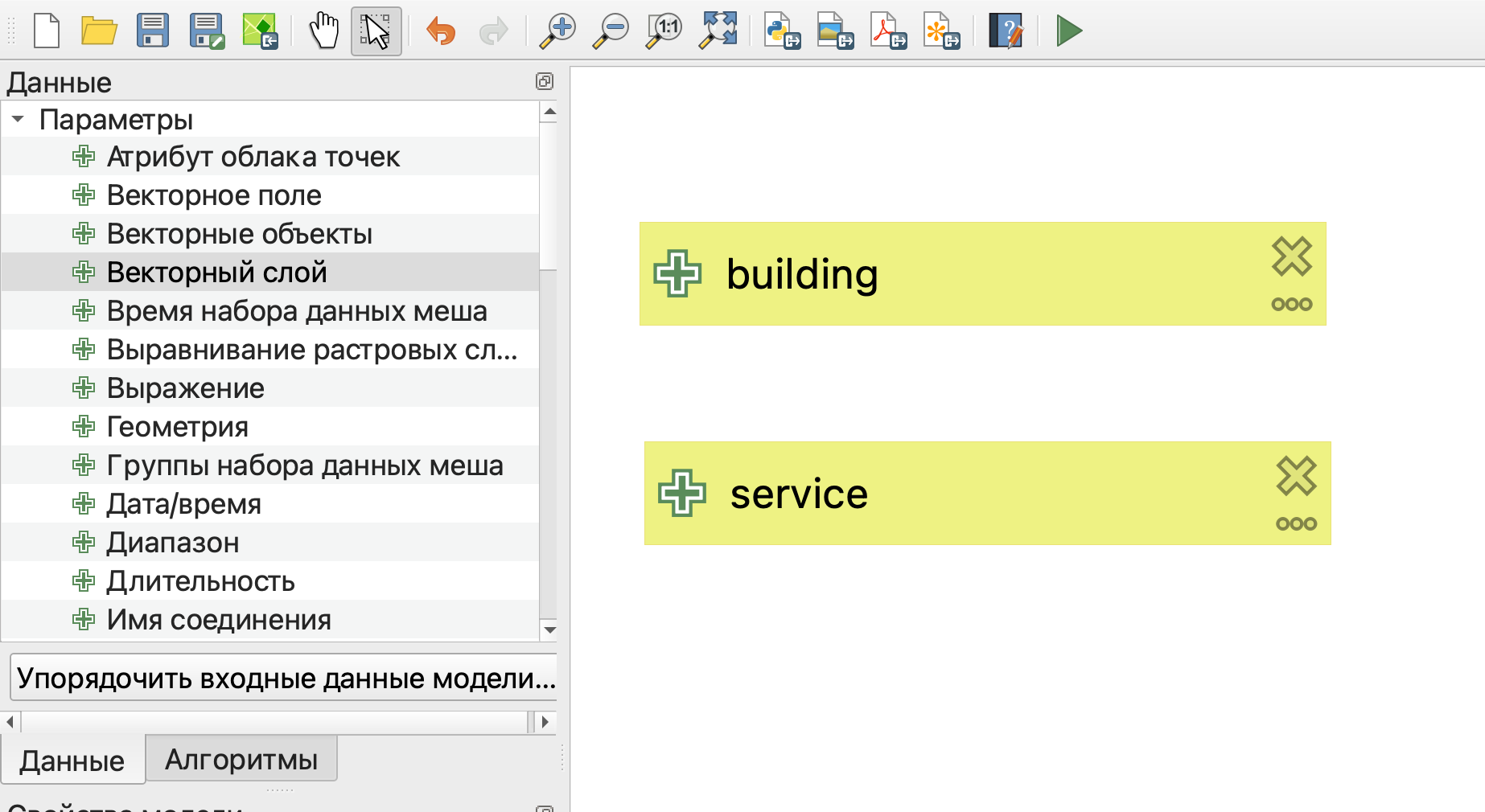Switch to the Данные tab
Viewport: 1485px width, 812px height.
tap(72, 761)
